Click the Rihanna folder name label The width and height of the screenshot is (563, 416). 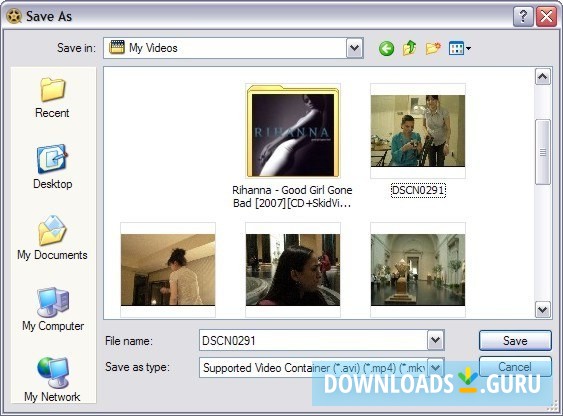point(292,196)
